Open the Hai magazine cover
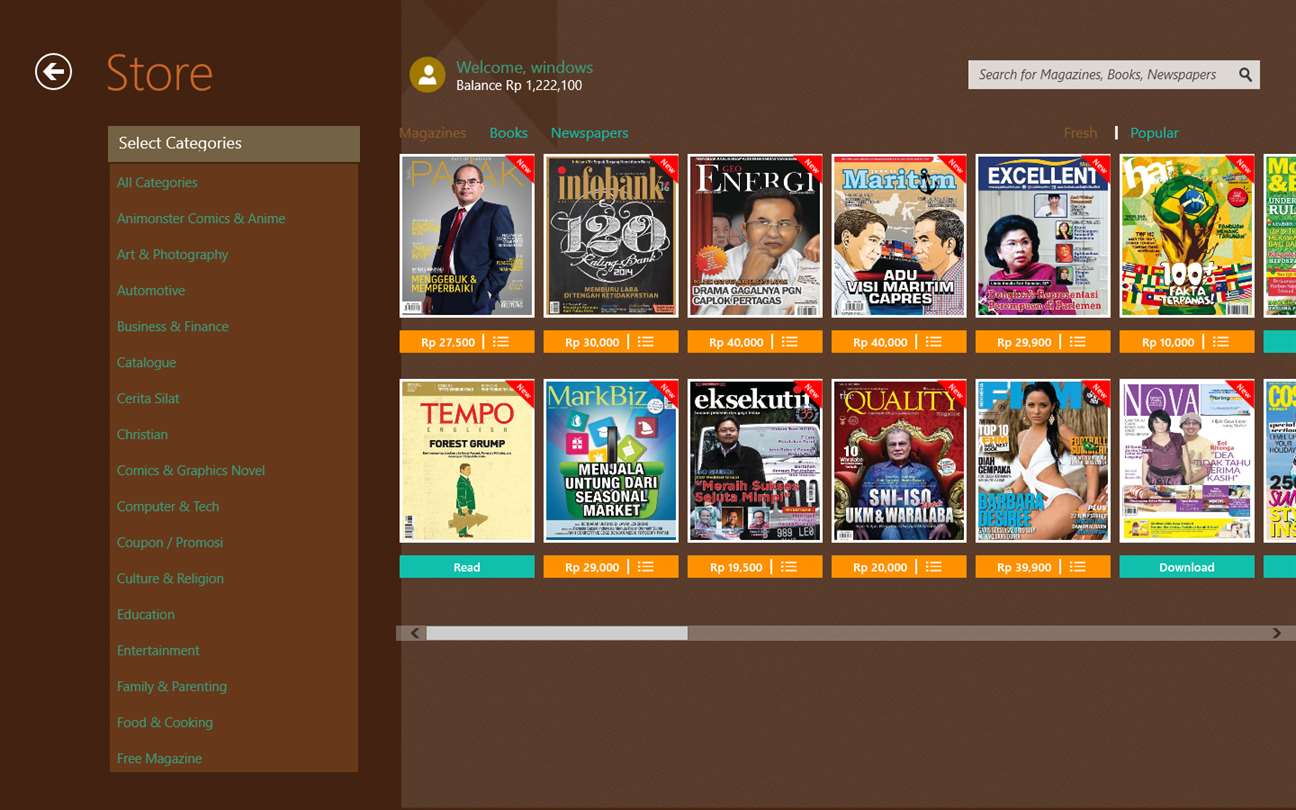The height and width of the screenshot is (810, 1296). coord(1187,236)
